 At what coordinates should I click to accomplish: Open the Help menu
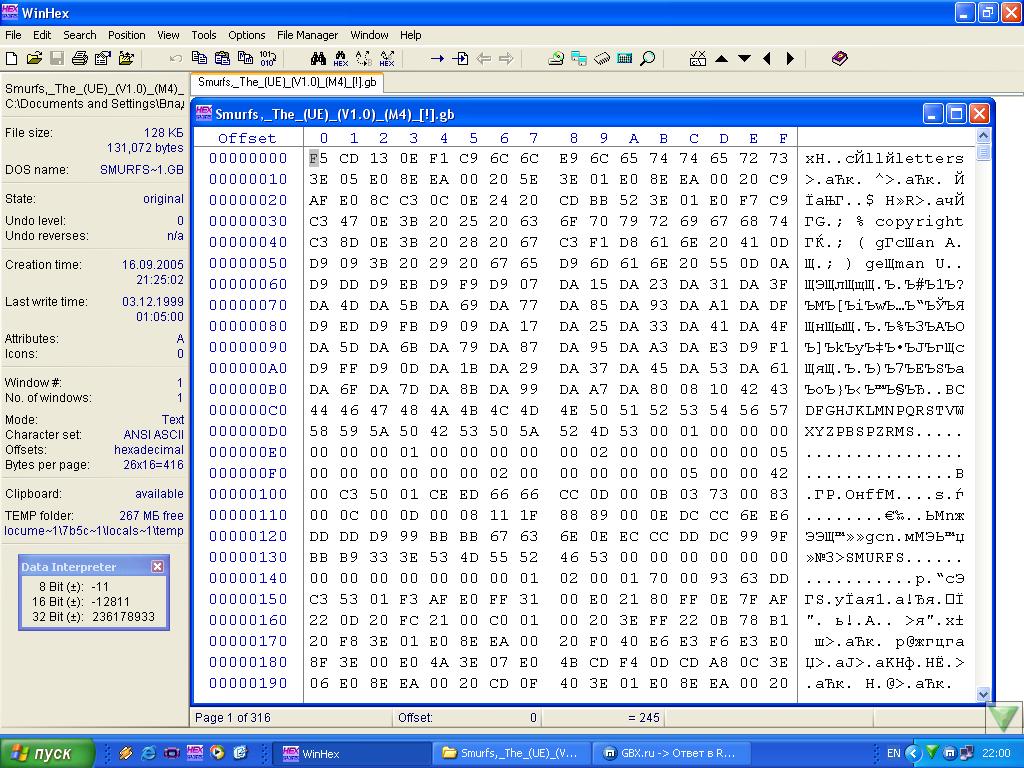coord(411,35)
